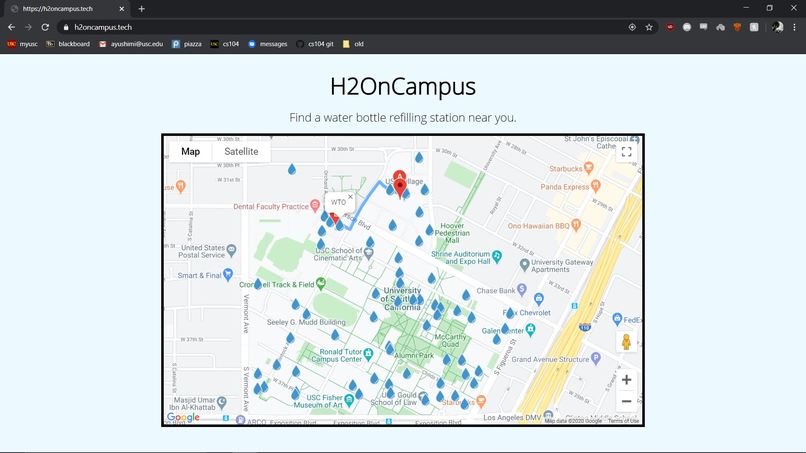Click the Dental Faculty Practice pin
The image size is (806, 453).
315,206
